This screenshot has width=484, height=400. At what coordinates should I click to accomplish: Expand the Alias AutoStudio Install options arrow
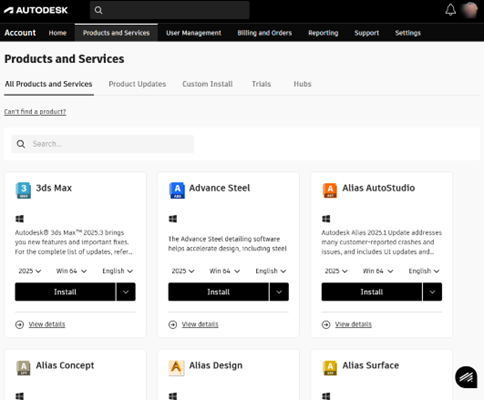(432, 292)
